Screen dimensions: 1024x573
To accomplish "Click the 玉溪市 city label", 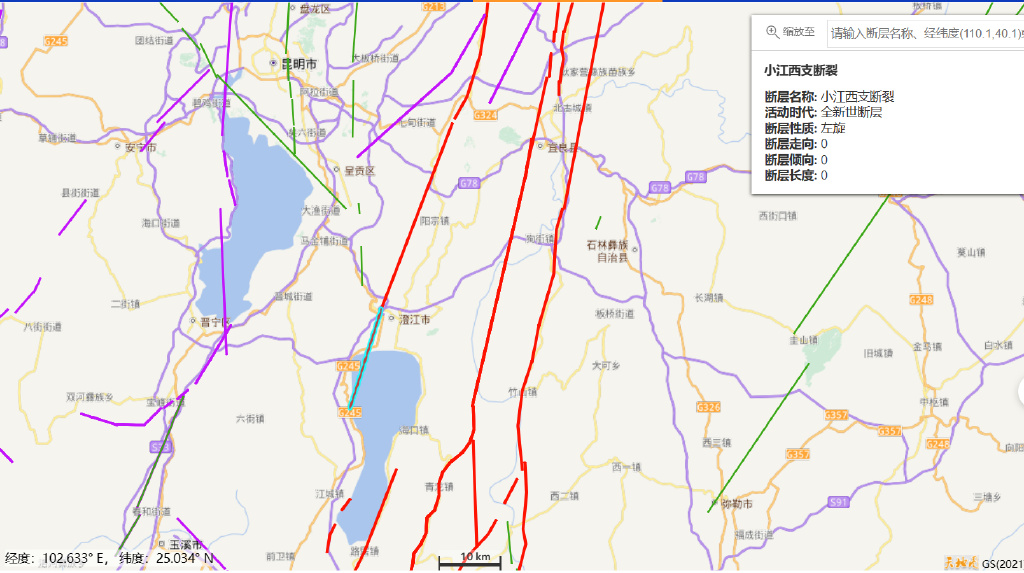I will point(186,544).
